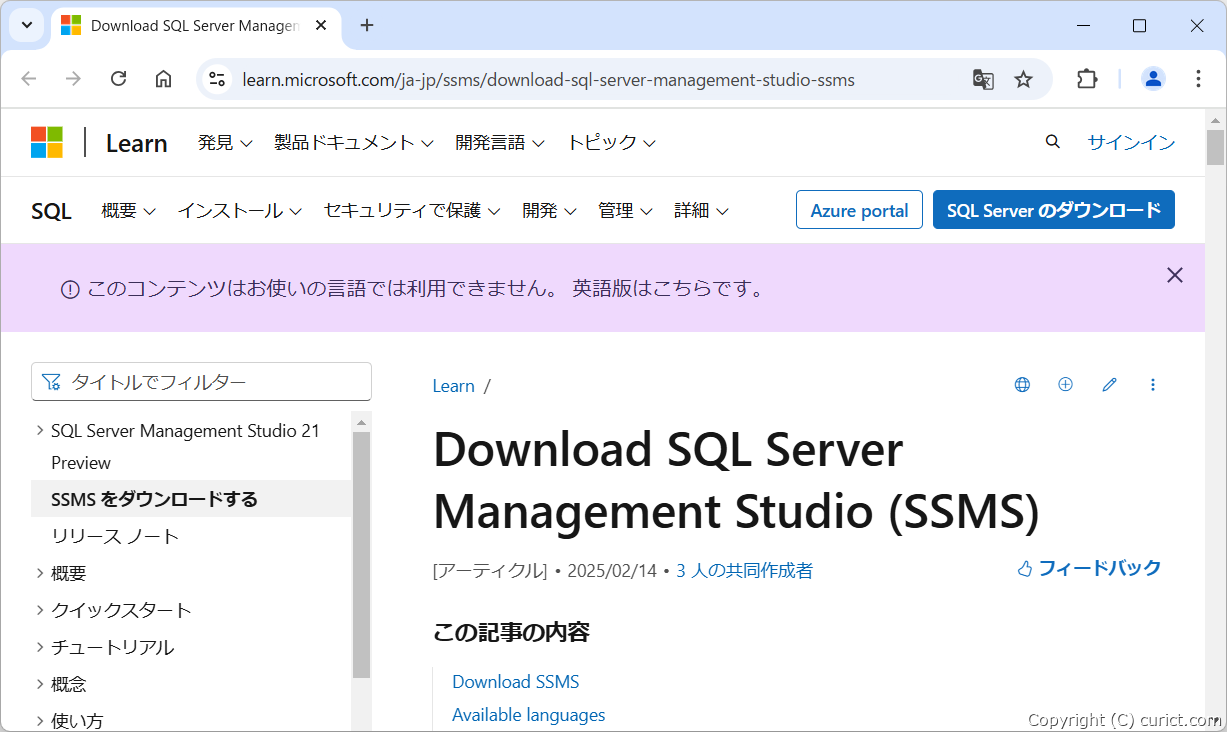
Task: Expand the 発見 menu
Action: (x=225, y=143)
